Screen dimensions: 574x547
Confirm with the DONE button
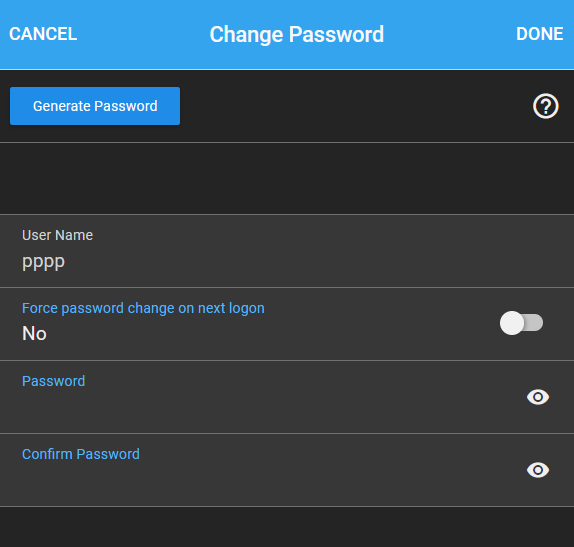(540, 34)
